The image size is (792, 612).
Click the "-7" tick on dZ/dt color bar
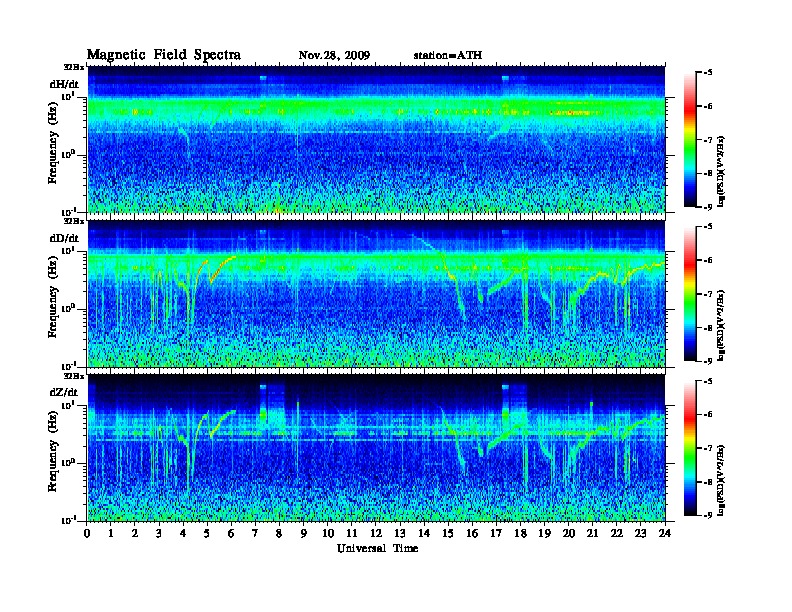(x=708, y=448)
